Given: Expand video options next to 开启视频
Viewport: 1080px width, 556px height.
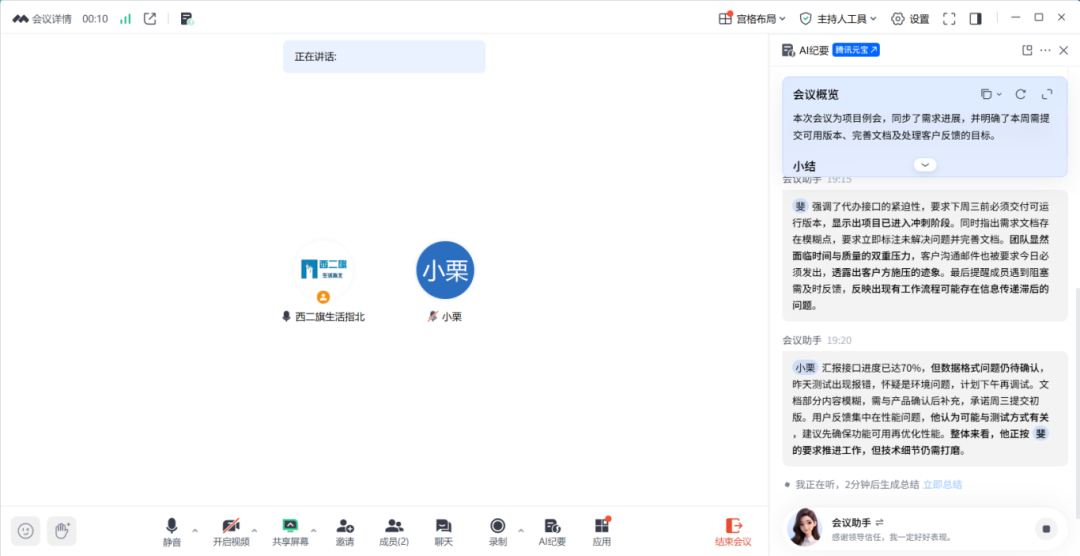Looking at the screenshot, I should pyautogui.click(x=254, y=531).
